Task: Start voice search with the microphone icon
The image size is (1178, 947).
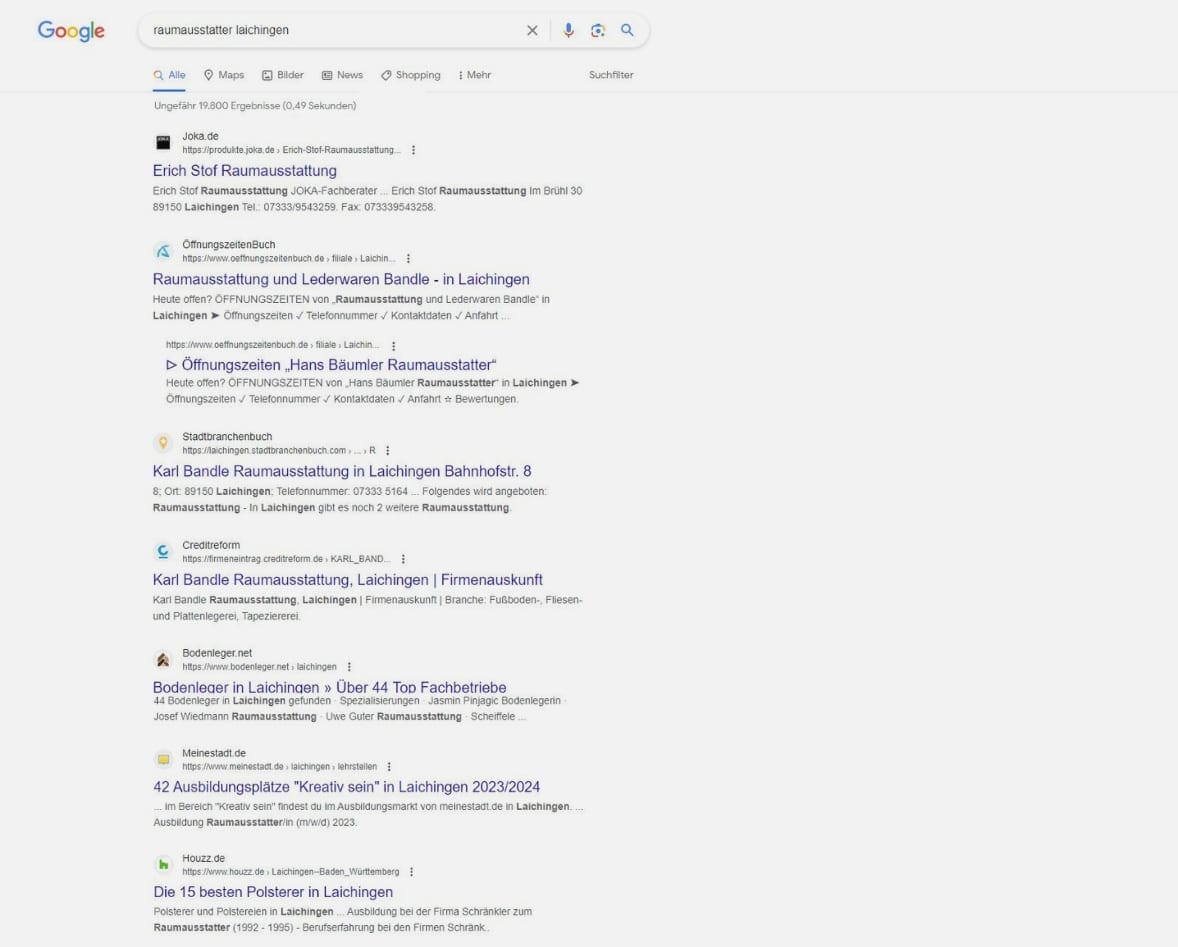Action: point(569,30)
